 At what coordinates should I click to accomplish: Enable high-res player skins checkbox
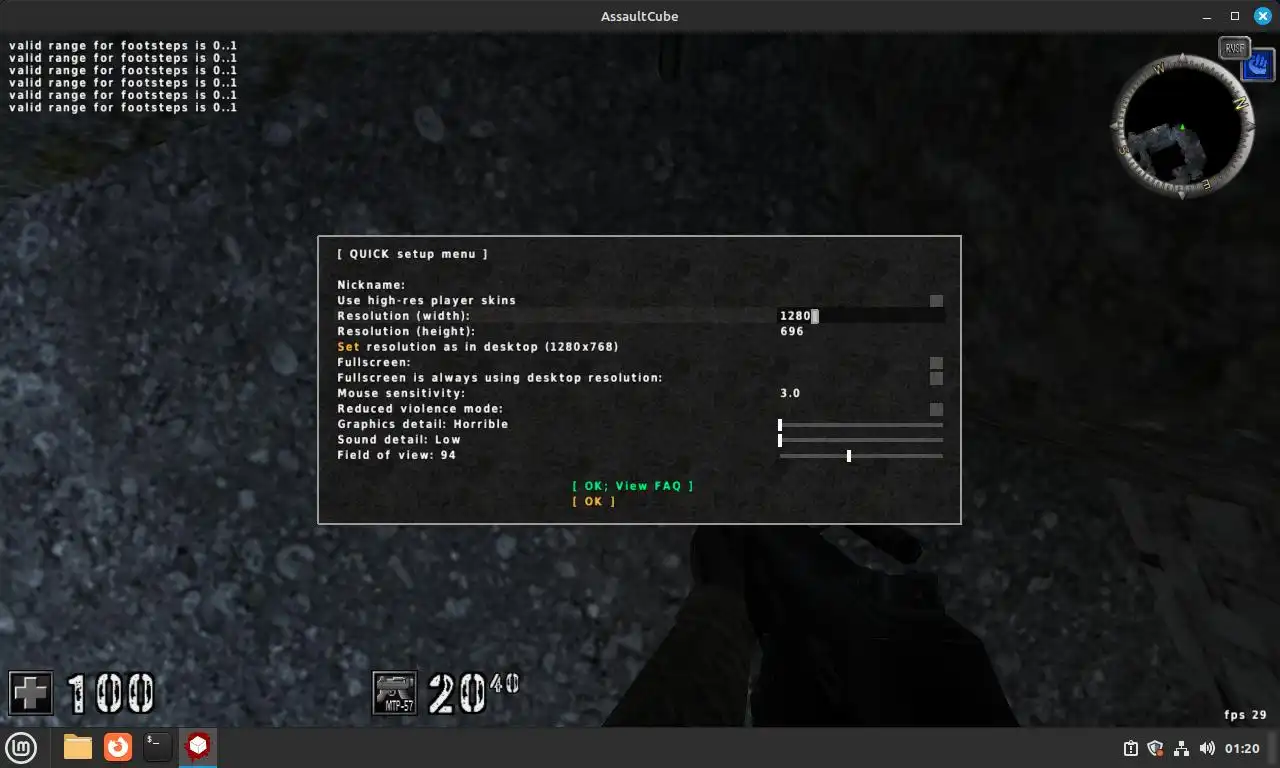(936, 301)
